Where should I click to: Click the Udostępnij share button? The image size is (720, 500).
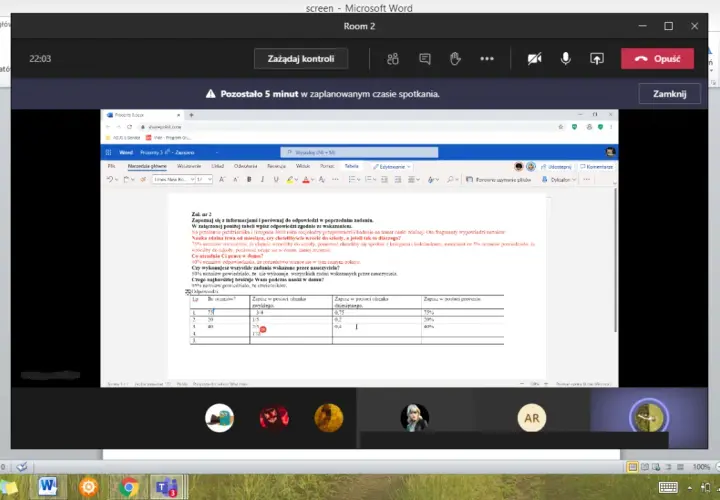pos(556,167)
